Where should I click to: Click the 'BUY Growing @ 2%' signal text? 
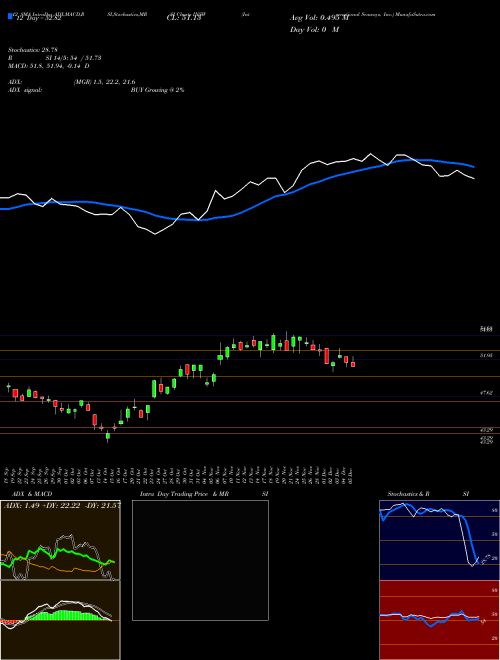coord(157,90)
